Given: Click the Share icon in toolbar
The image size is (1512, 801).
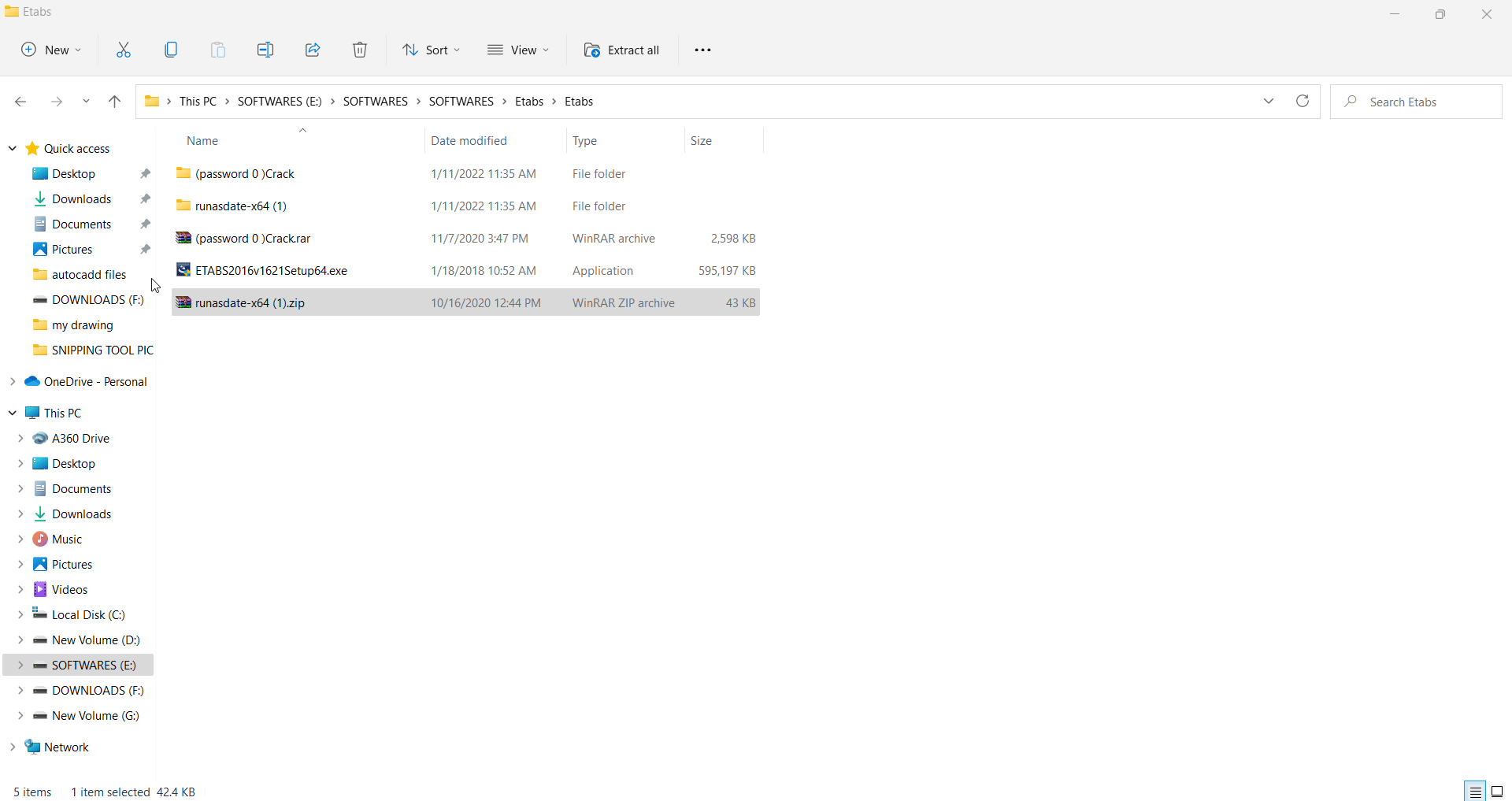Looking at the screenshot, I should (313, 50).
